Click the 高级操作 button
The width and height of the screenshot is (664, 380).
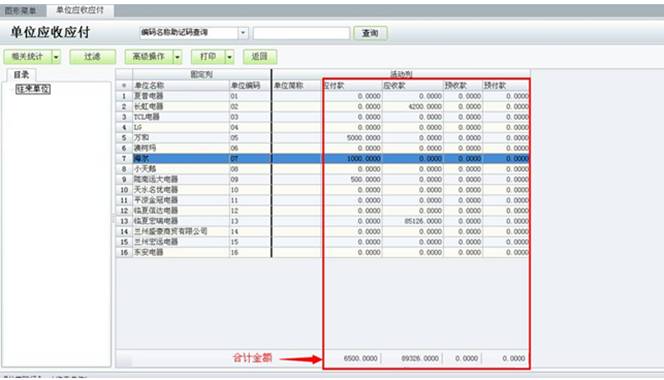pos(149,57)
